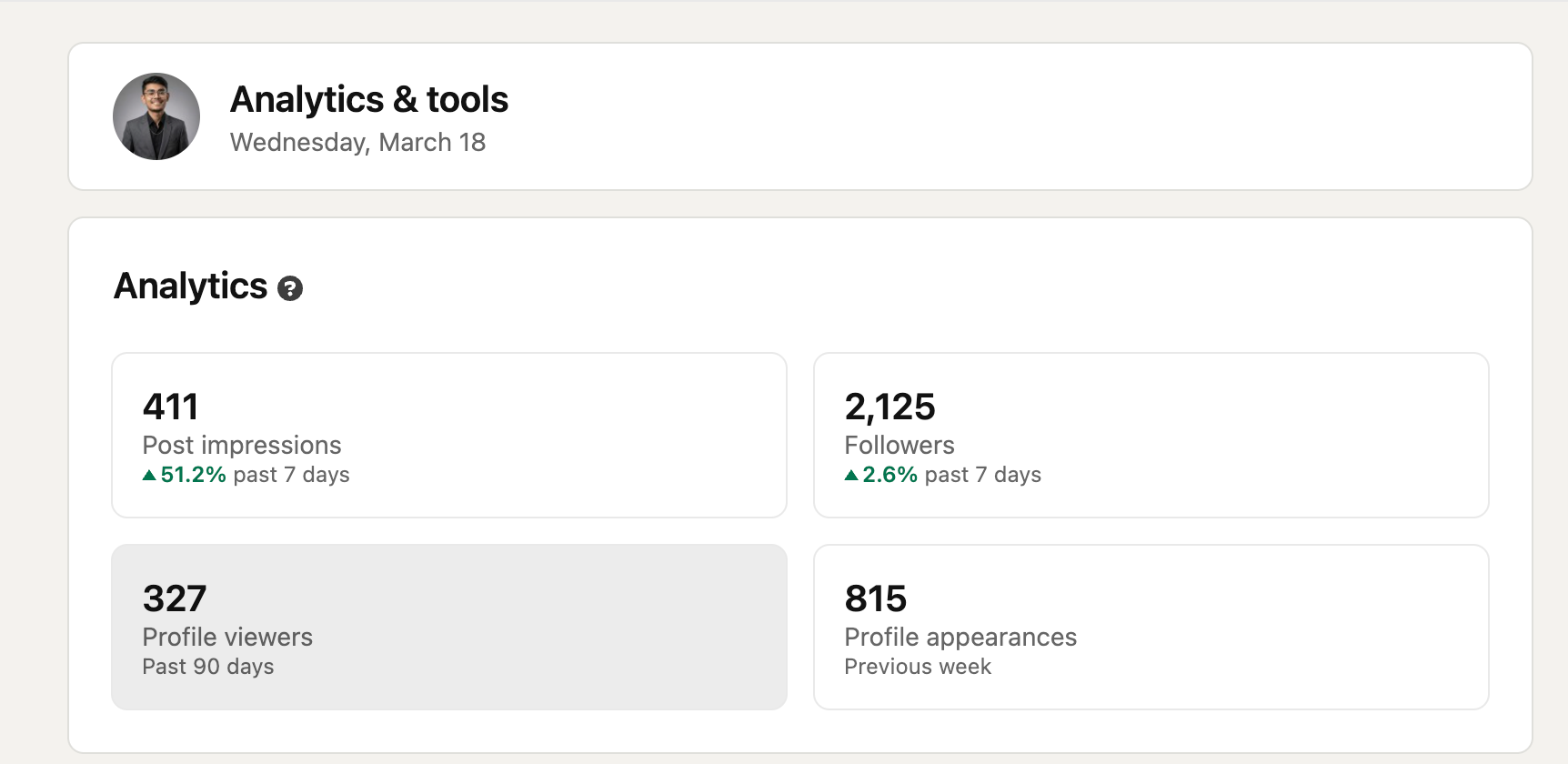
Task: Click the green arrow beside 51.2%
Action: [x=149, y=475]
